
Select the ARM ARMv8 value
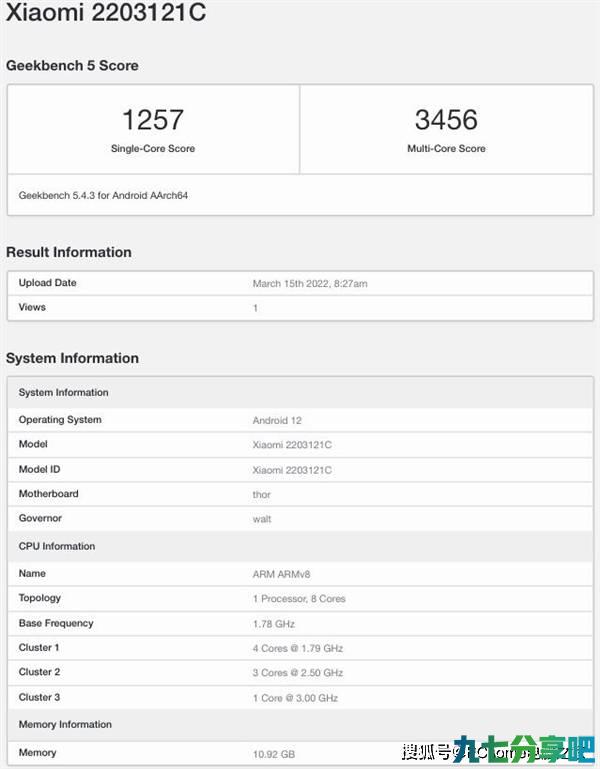click(x=282, y=574)
